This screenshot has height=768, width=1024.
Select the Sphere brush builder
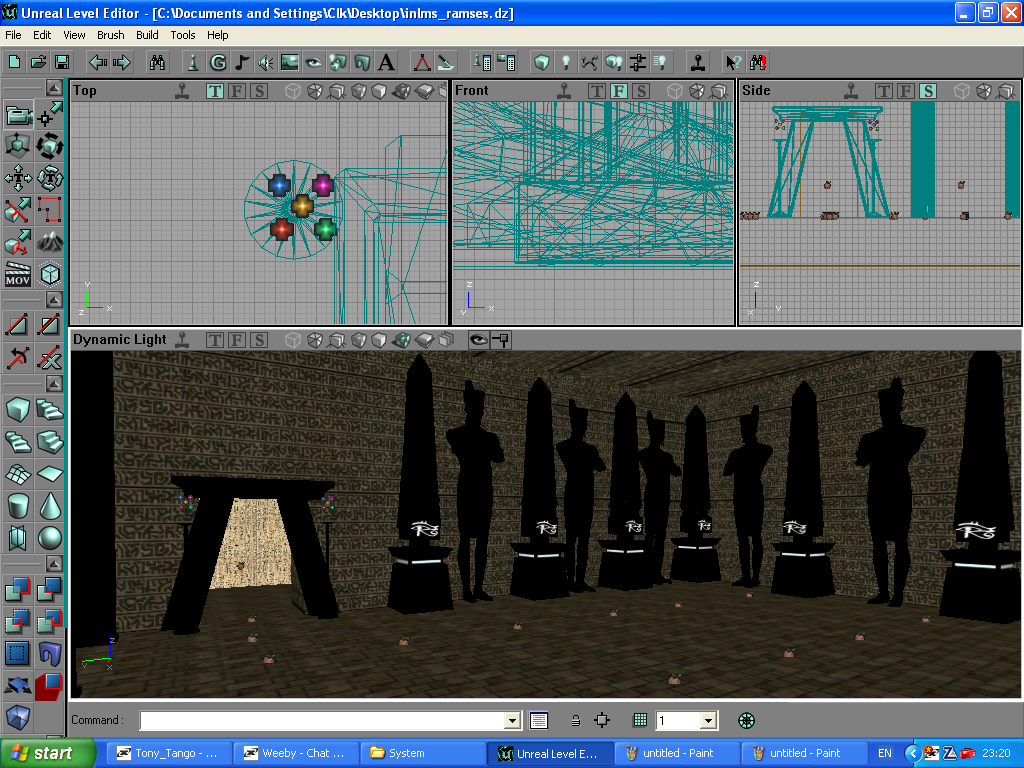click(50, 539)
